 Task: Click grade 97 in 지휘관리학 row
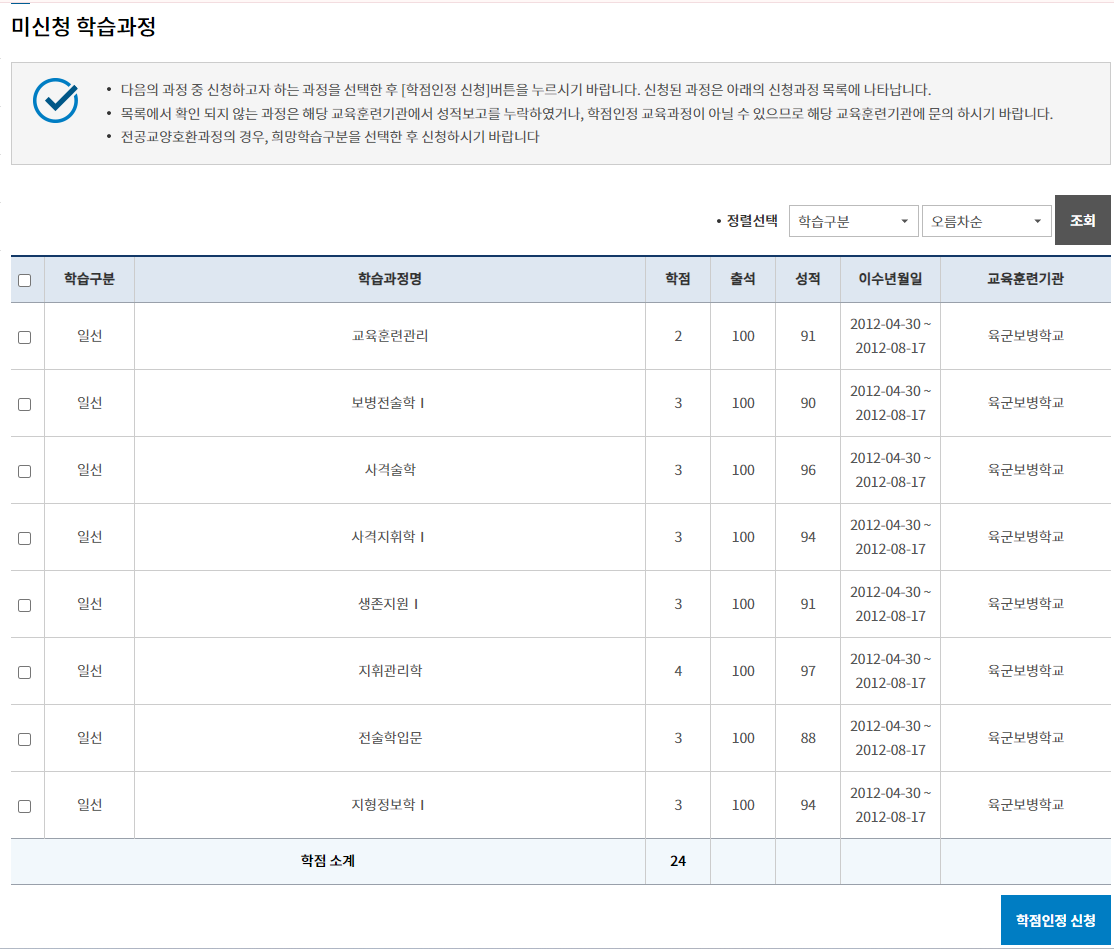point(808,671)
